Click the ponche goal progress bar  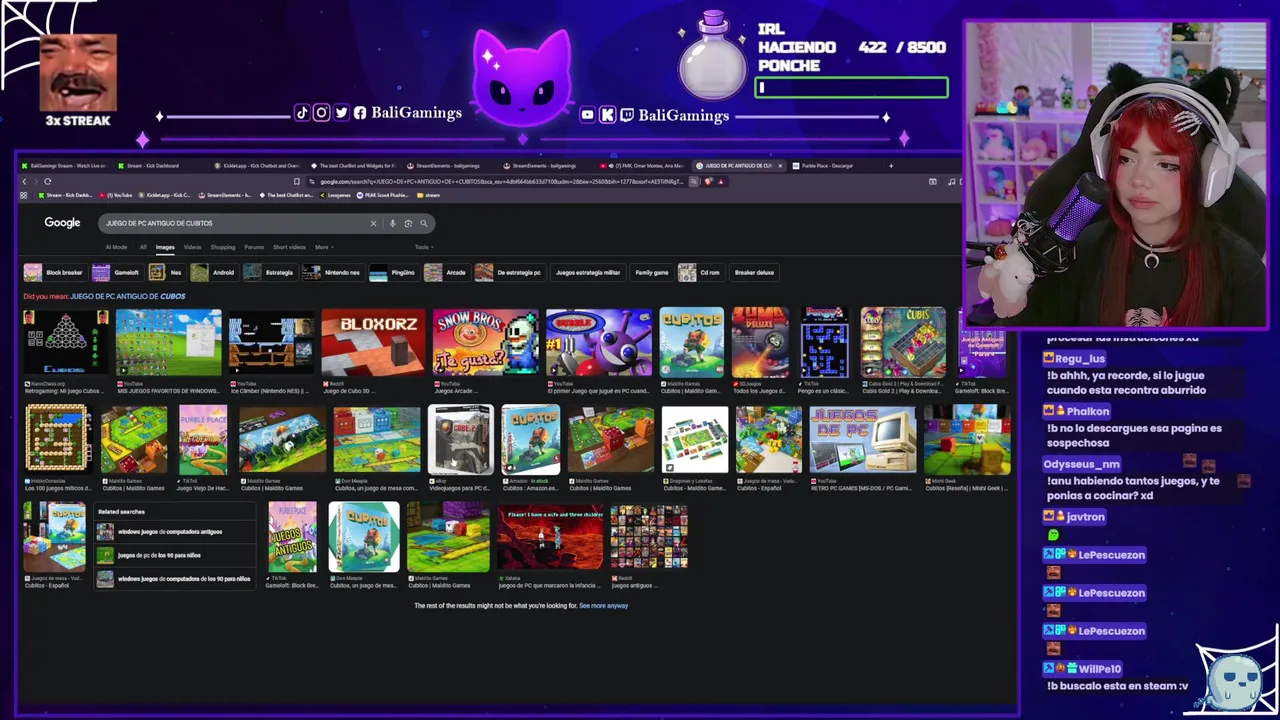(x=851, y=88)
